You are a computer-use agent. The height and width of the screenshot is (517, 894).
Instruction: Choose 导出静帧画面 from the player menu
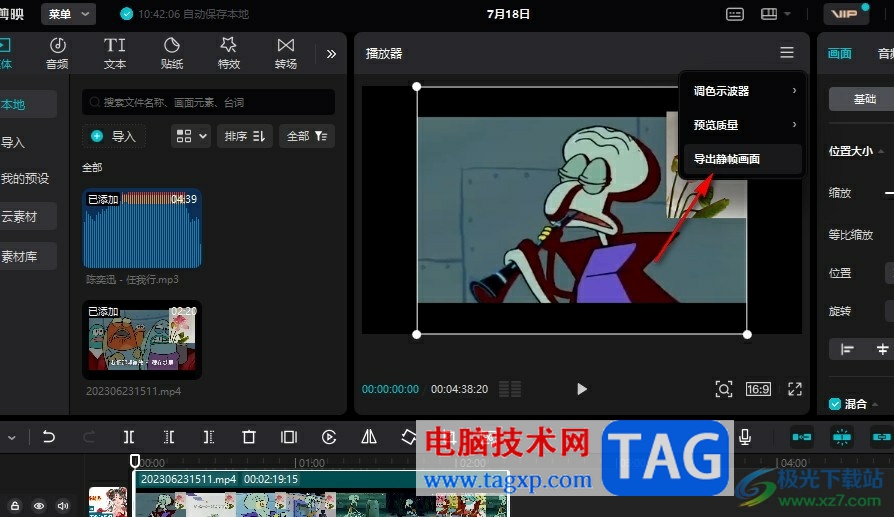tap(742, 159)
